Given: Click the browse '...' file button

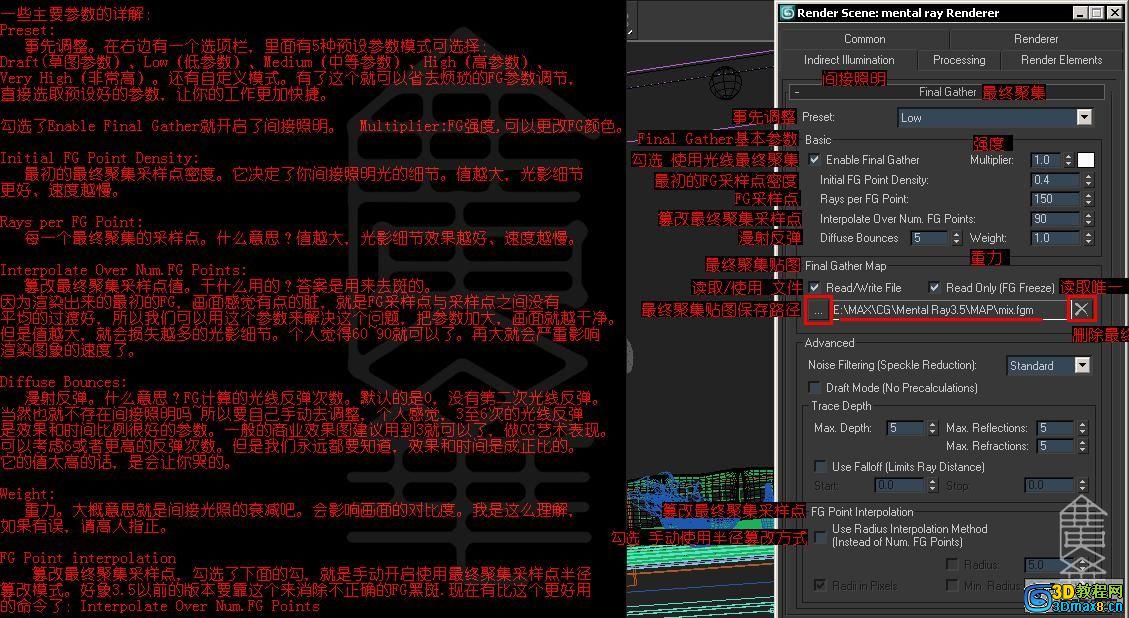Looking at the screenshot, I should coord(817,310).
